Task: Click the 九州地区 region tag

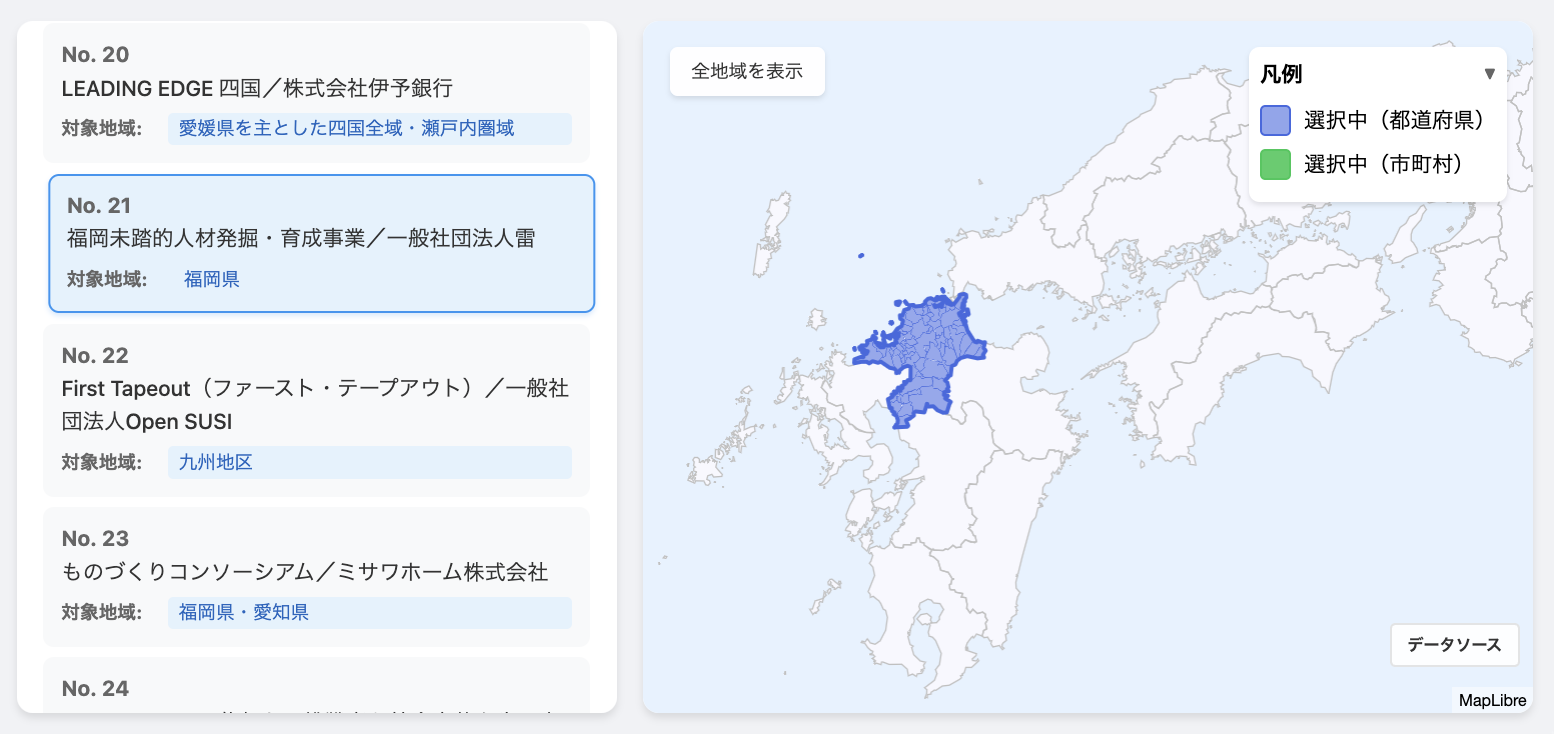Action: [x=369, y=462]
